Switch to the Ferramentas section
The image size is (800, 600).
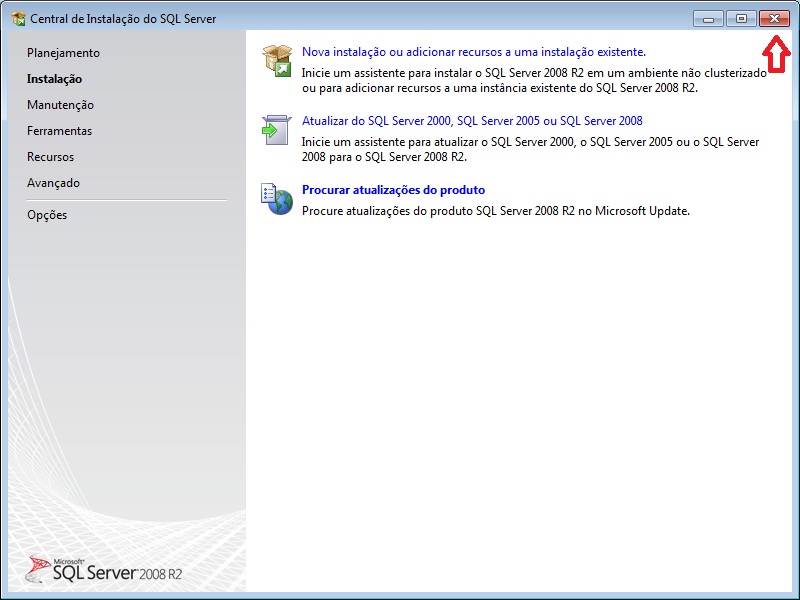pyautogui.click(x=59, y=131)
